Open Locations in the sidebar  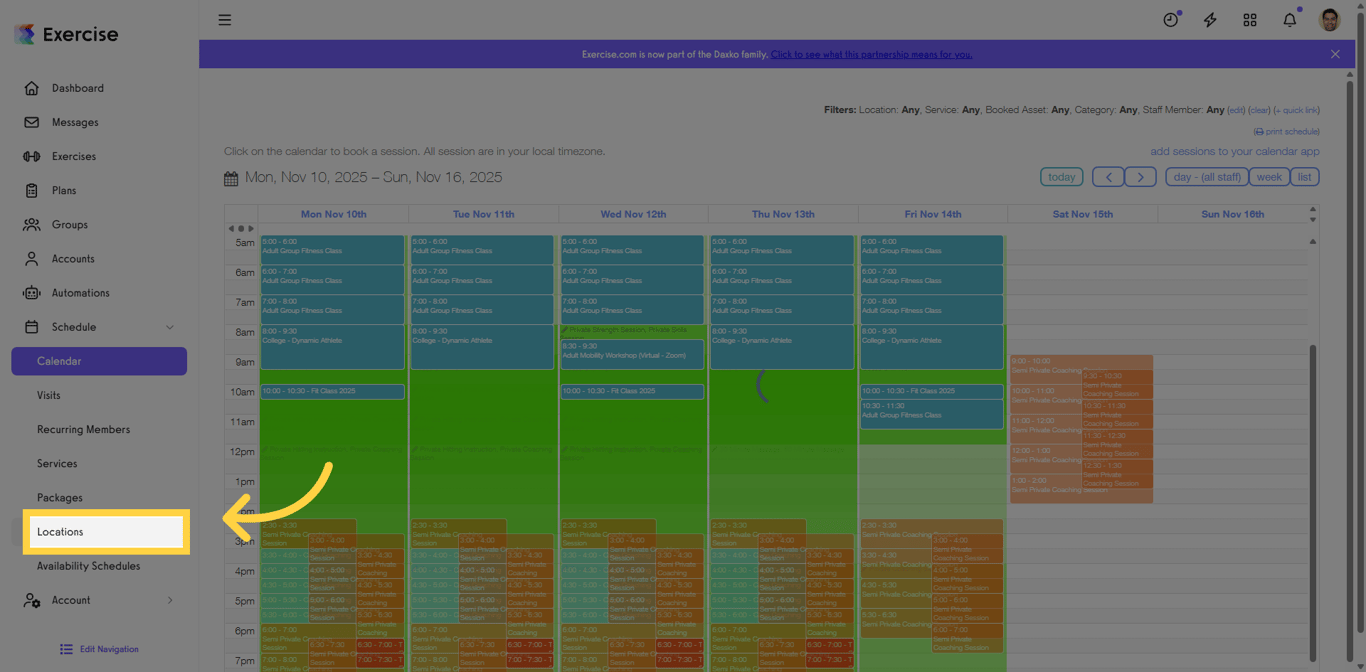pos(106,532)
